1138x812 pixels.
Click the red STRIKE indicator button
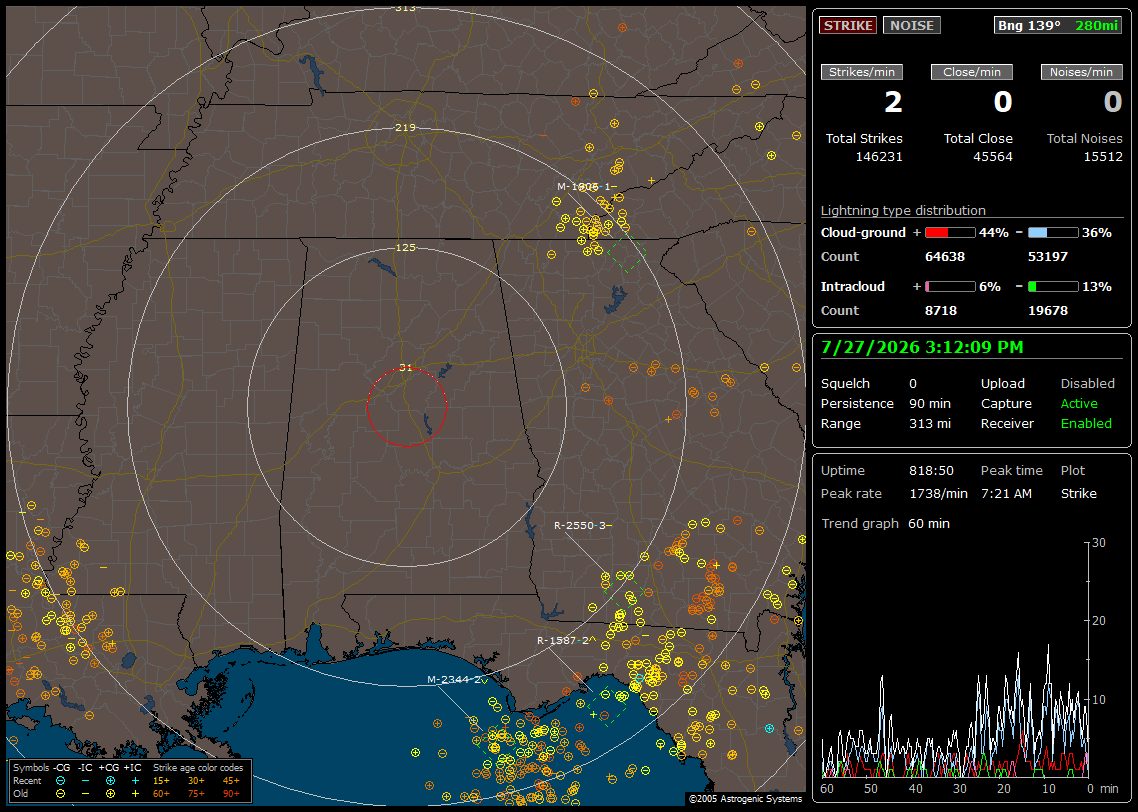point(848,25)
